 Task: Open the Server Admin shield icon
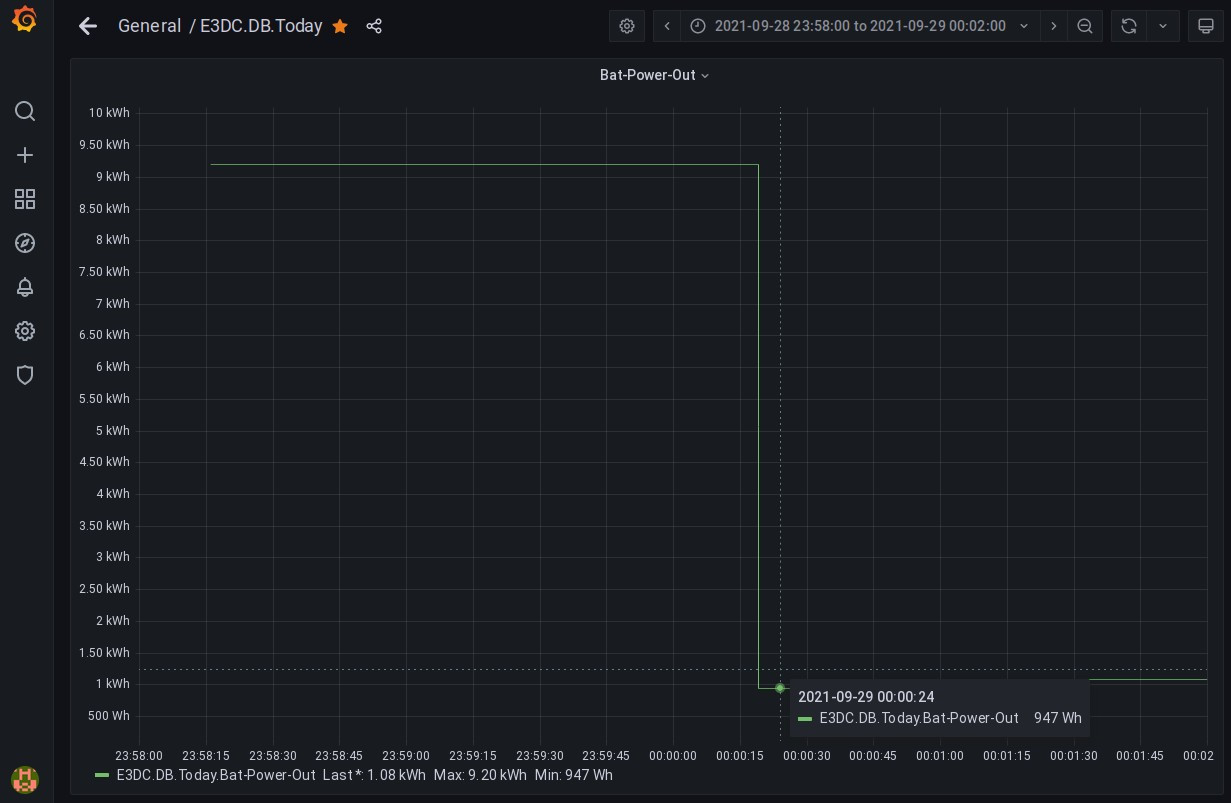[25, 375]
